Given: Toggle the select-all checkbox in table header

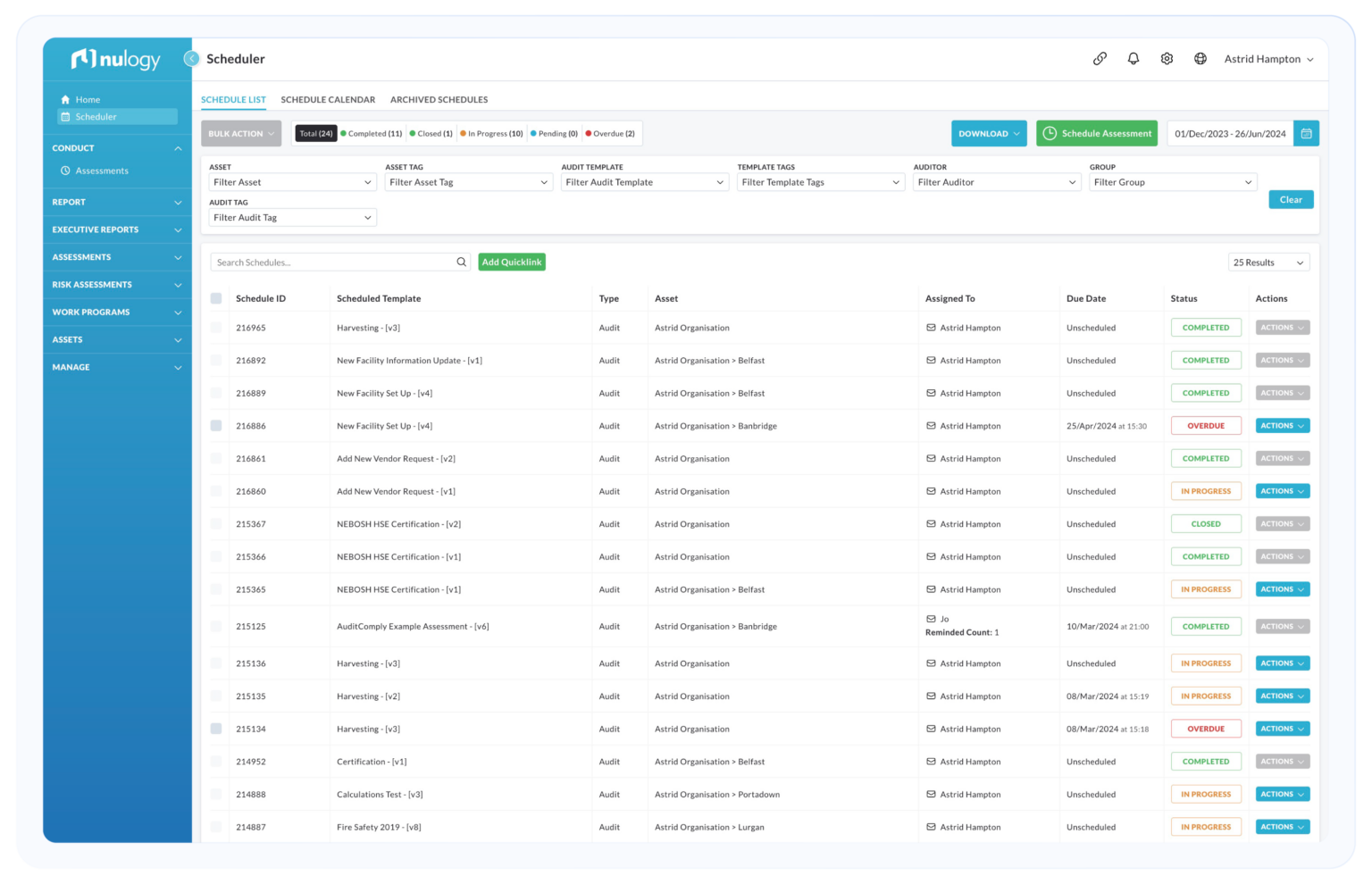Looking at the screenshot, I should 216,298.
